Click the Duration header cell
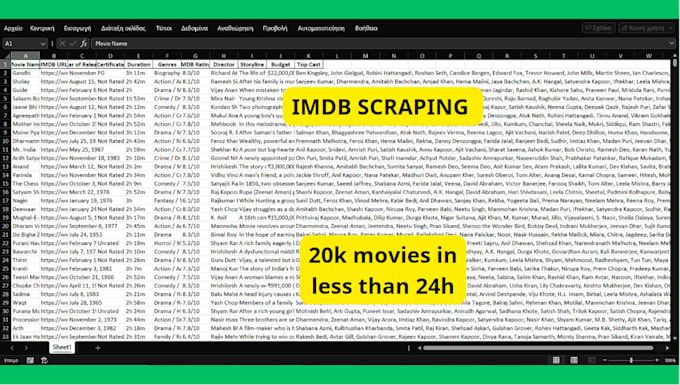Viewport: 680px width, 385px height. tap(139, 64)
